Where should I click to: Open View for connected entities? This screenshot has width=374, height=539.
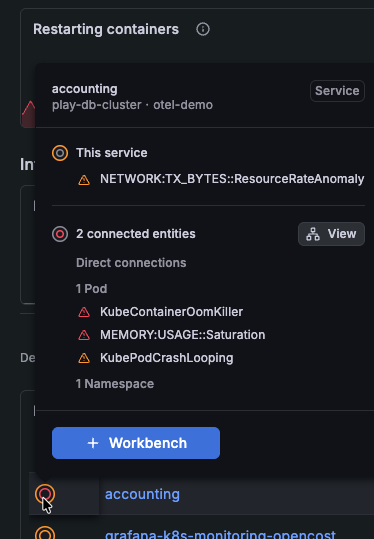331,234
